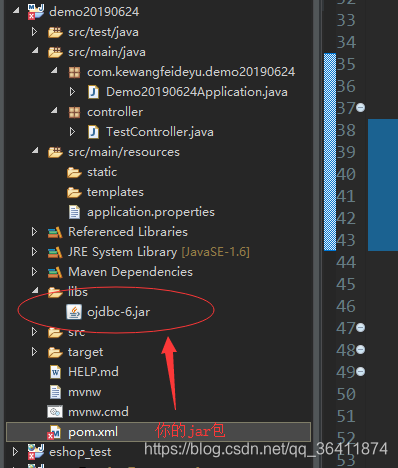Click the controller package icon
398x468 pixels.
tap(74, 112)
